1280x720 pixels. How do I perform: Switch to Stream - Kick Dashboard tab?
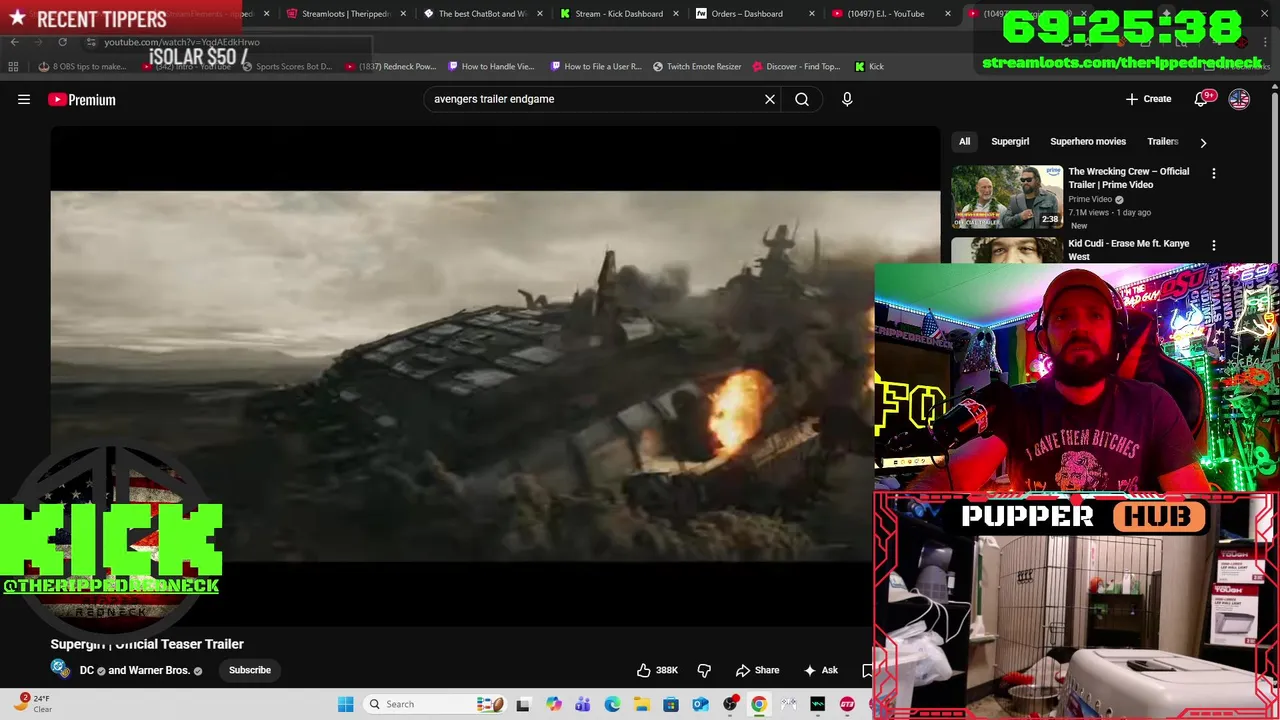pyautogui.click(x=619, y=14)
